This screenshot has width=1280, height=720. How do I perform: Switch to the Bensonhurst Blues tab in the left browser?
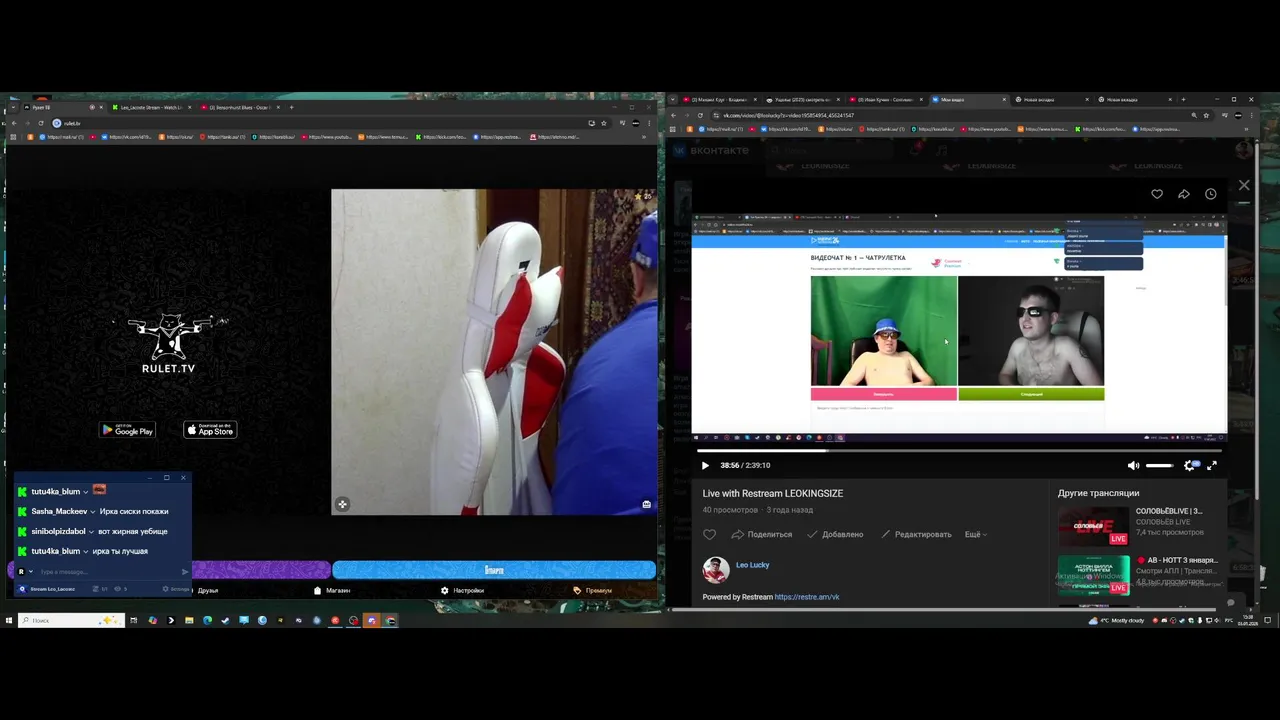[240, 107]
